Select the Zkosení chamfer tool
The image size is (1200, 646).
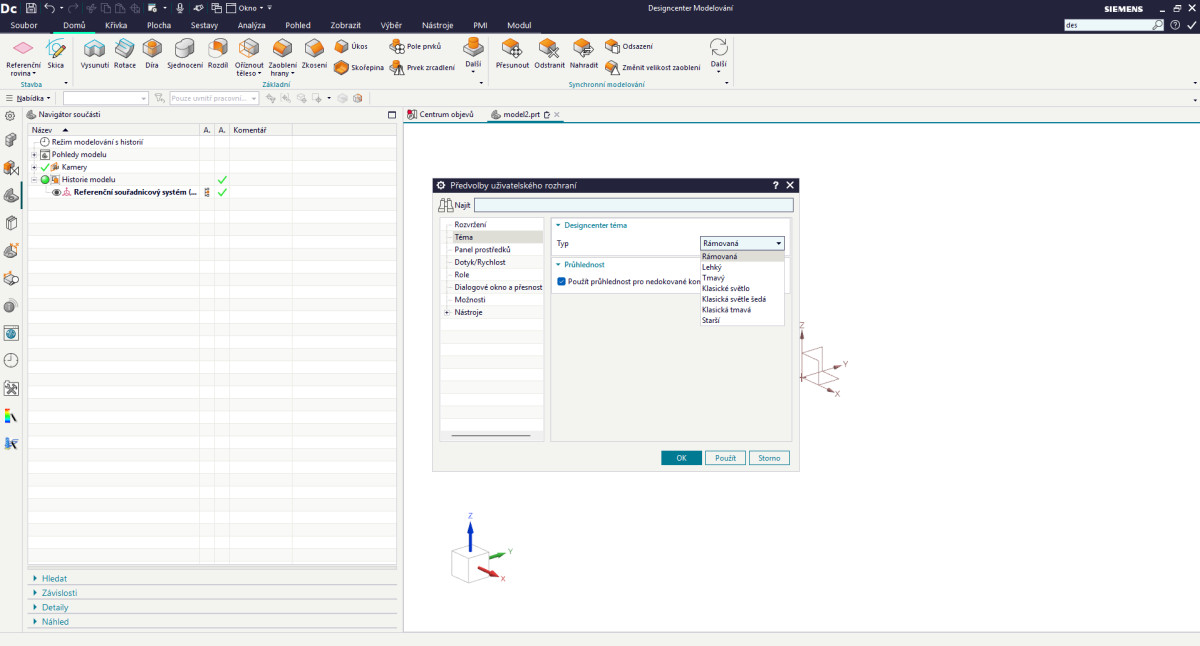click(x=314, y=51)
